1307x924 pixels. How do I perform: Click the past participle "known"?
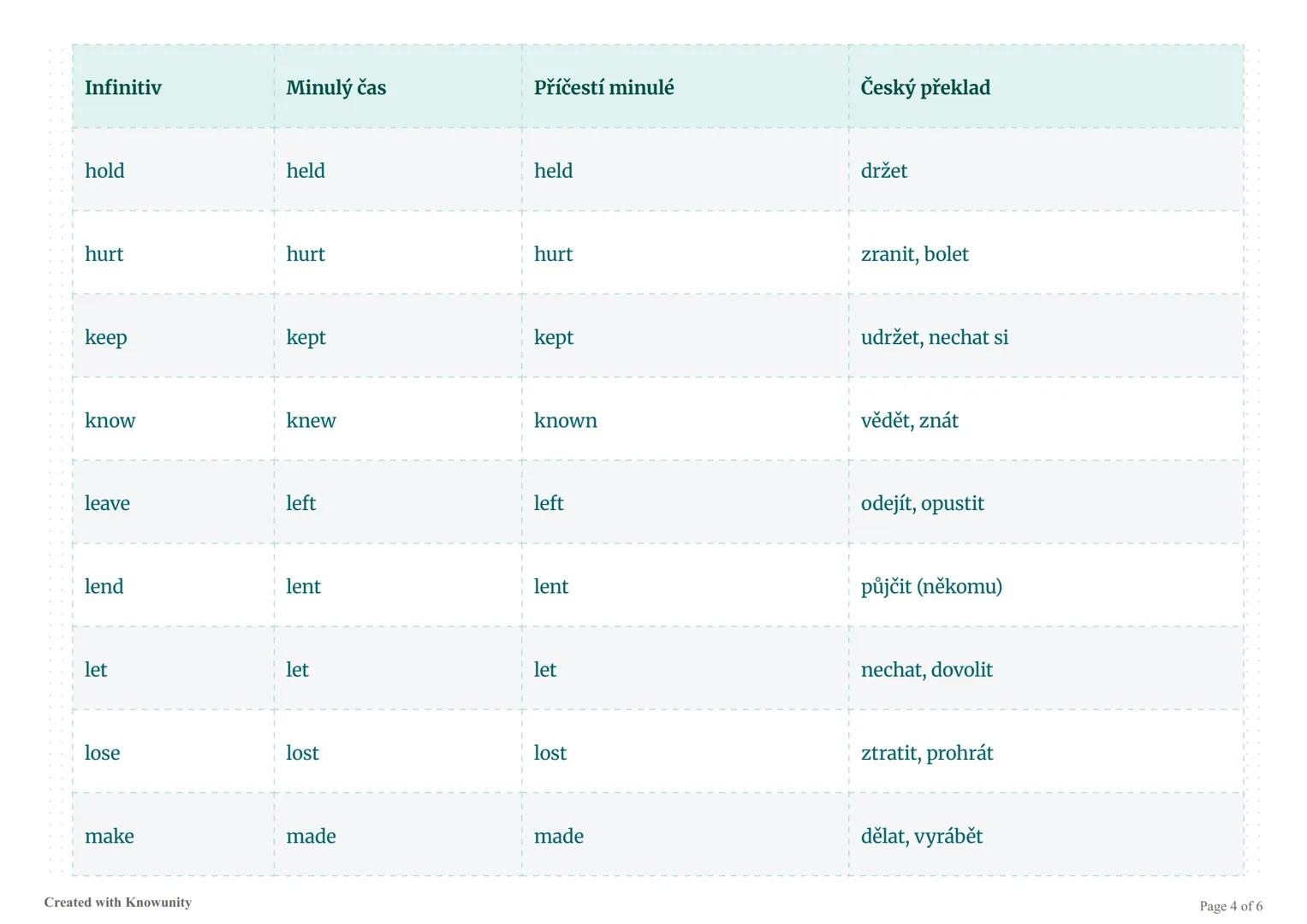pos(565,420)
